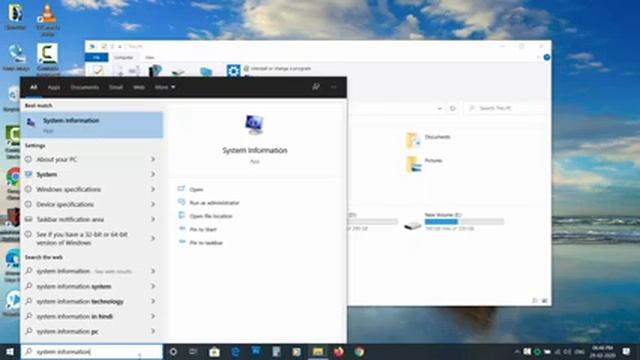Expand the 32-bit or 64-bit result arrow

(153, 238)
